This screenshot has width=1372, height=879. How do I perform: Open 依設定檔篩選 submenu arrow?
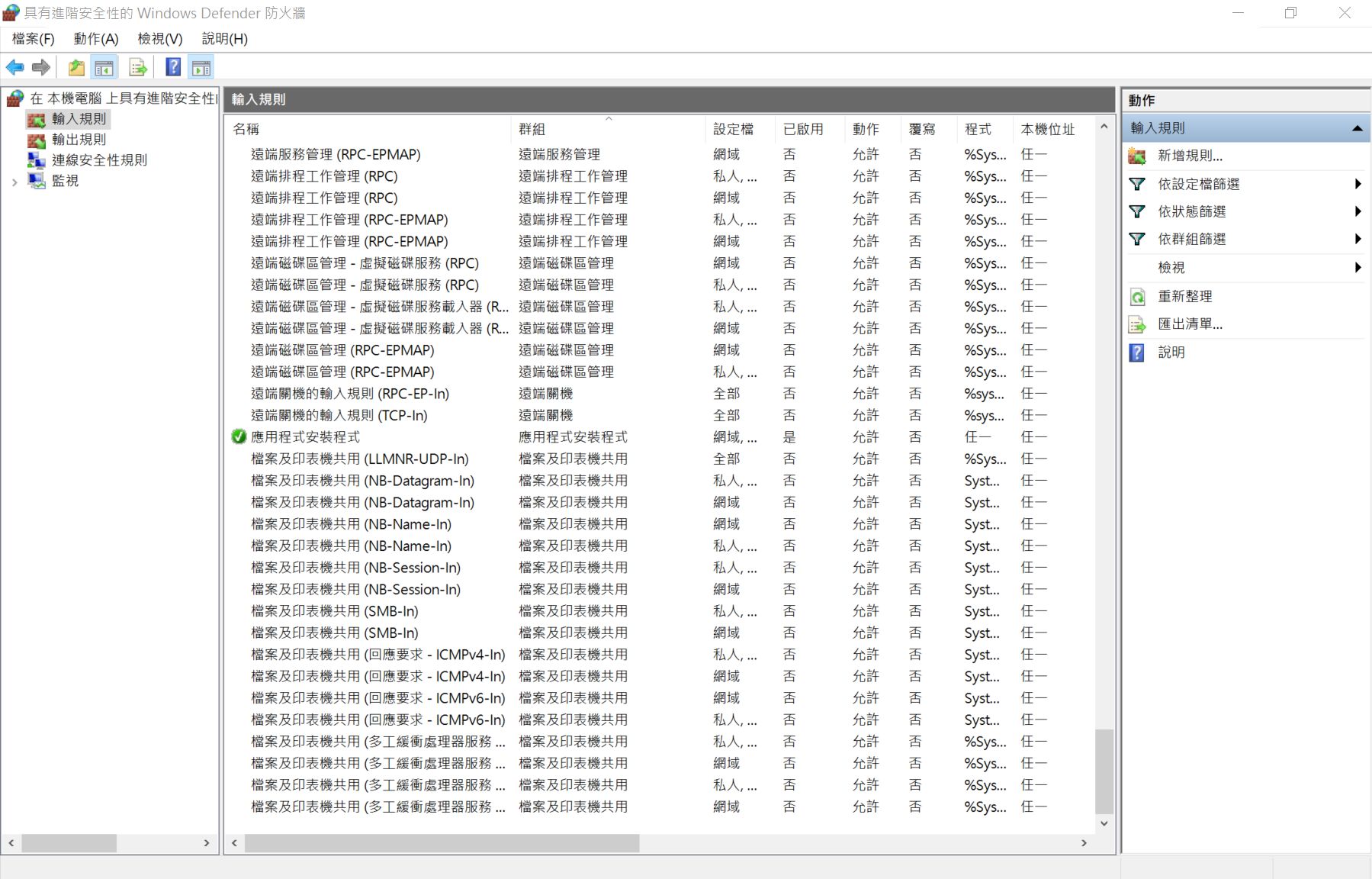click(x=1358, y=184)
